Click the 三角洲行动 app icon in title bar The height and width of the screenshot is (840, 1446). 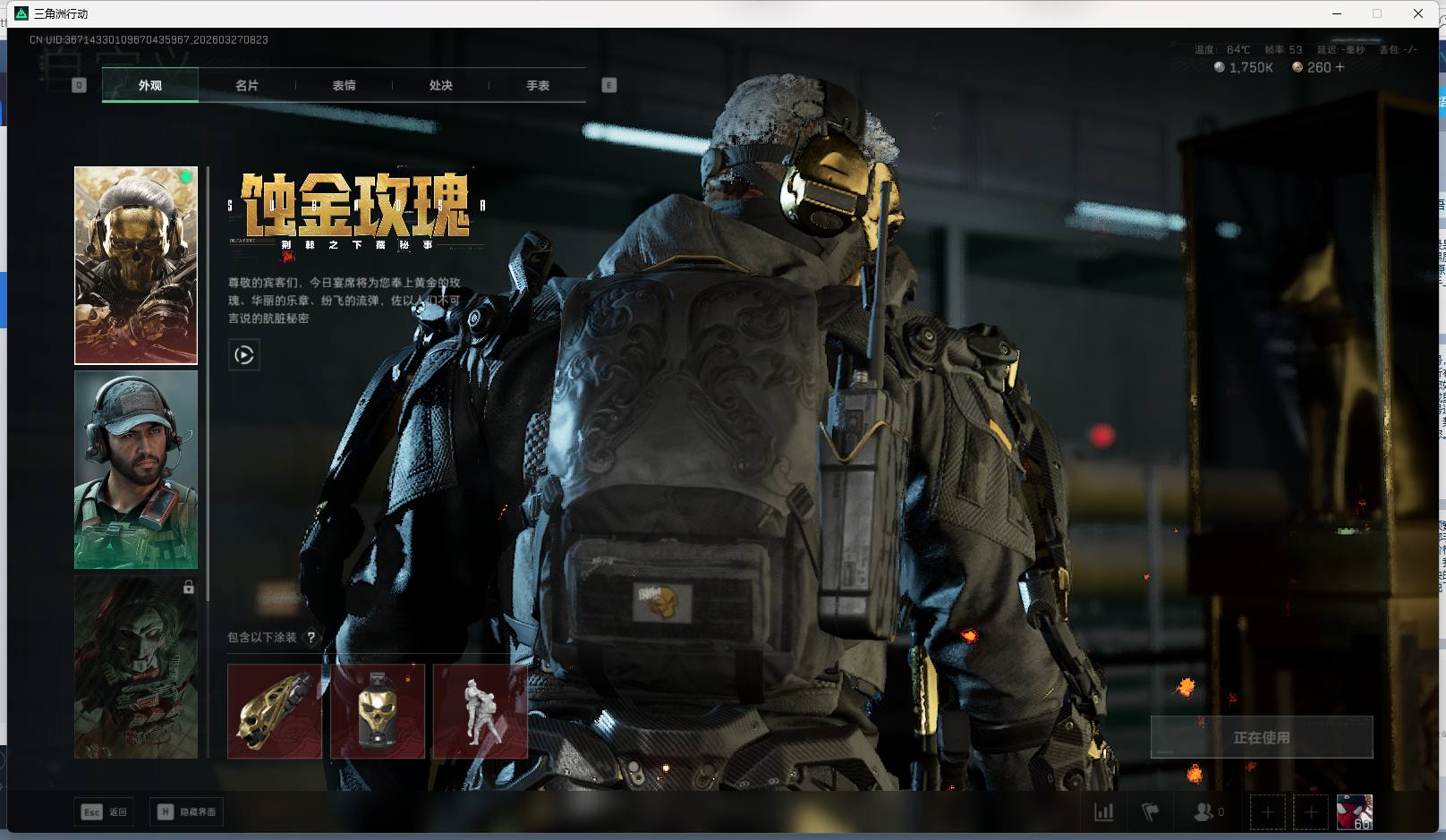coord(21,13)
